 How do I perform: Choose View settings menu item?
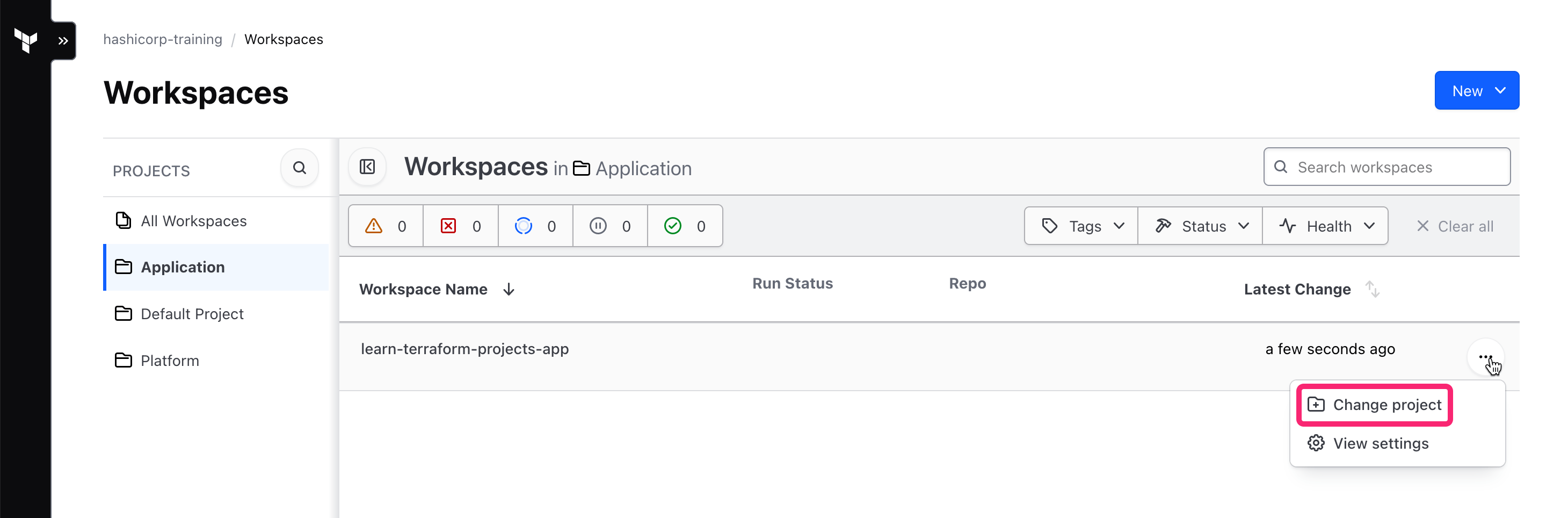(1368, 443)
